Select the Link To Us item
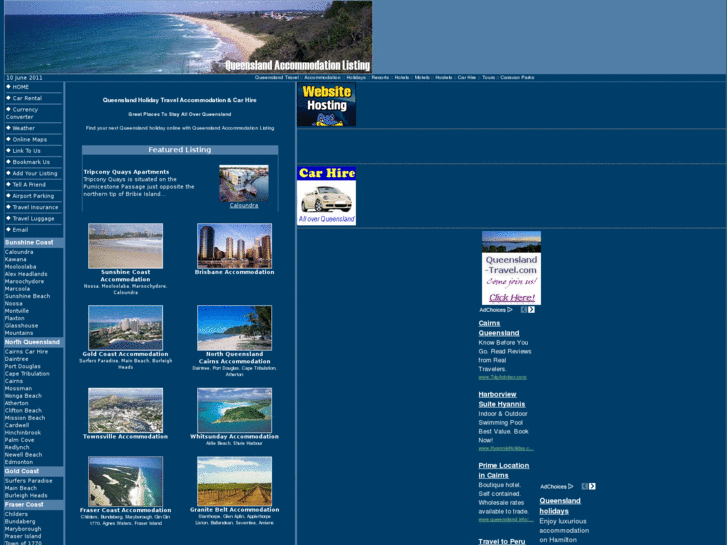 26,151
